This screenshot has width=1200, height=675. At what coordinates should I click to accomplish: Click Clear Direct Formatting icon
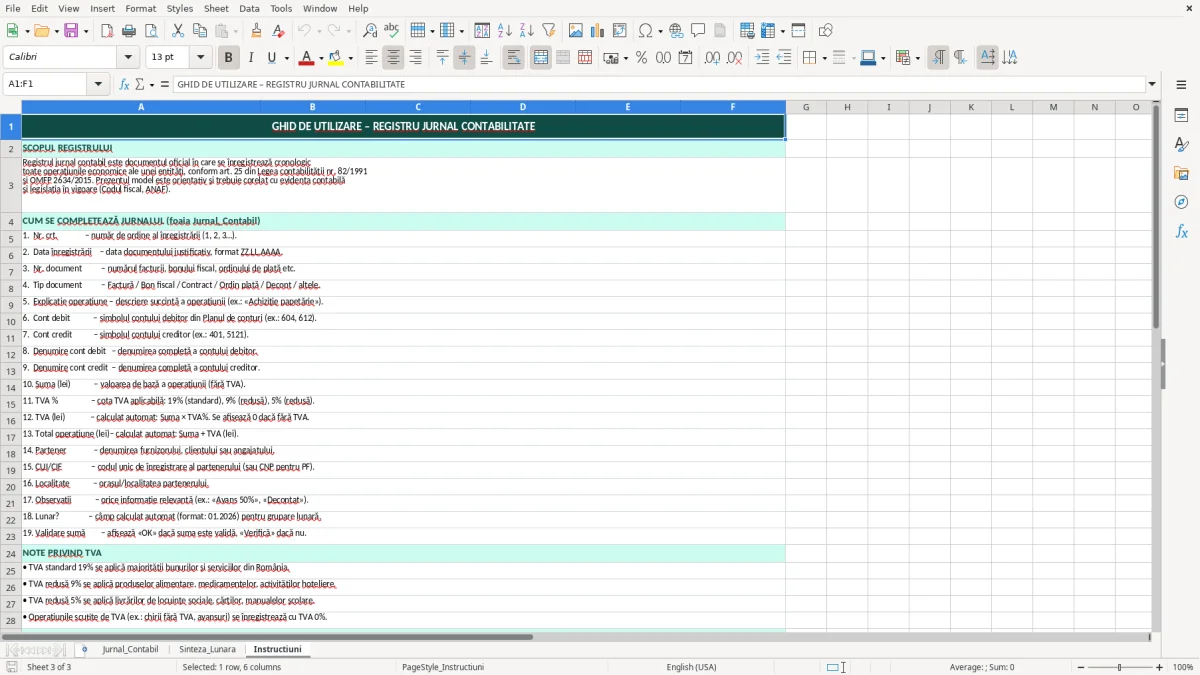coord(277,31)
